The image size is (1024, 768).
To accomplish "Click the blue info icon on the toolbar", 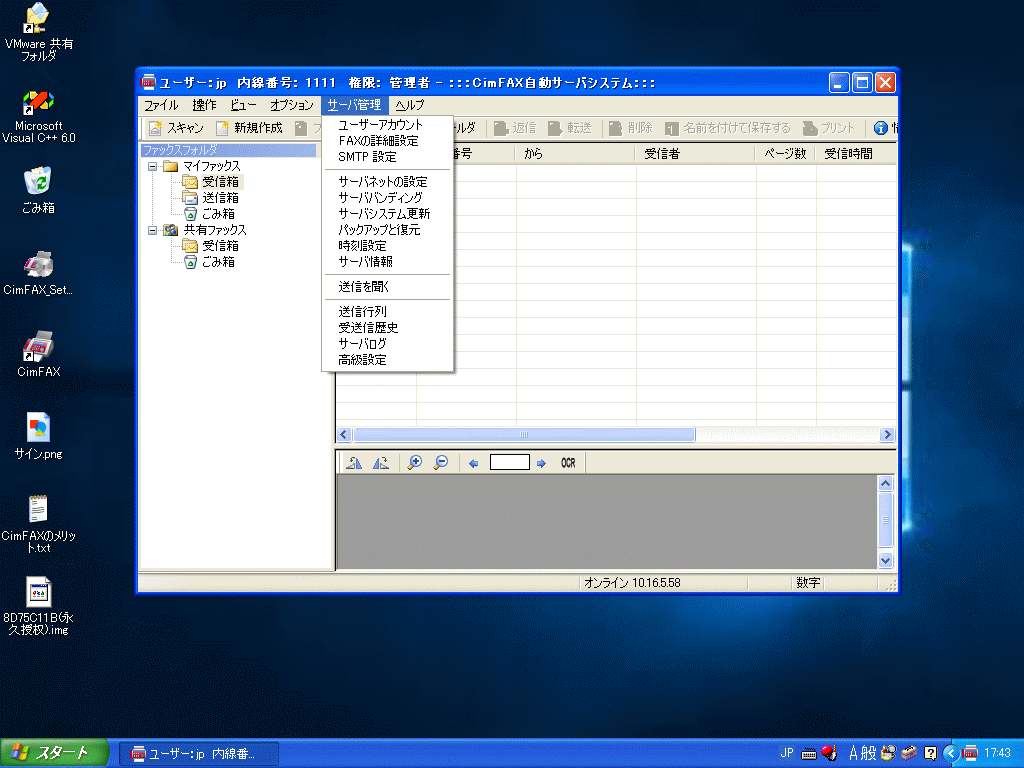I will point(881,128).
